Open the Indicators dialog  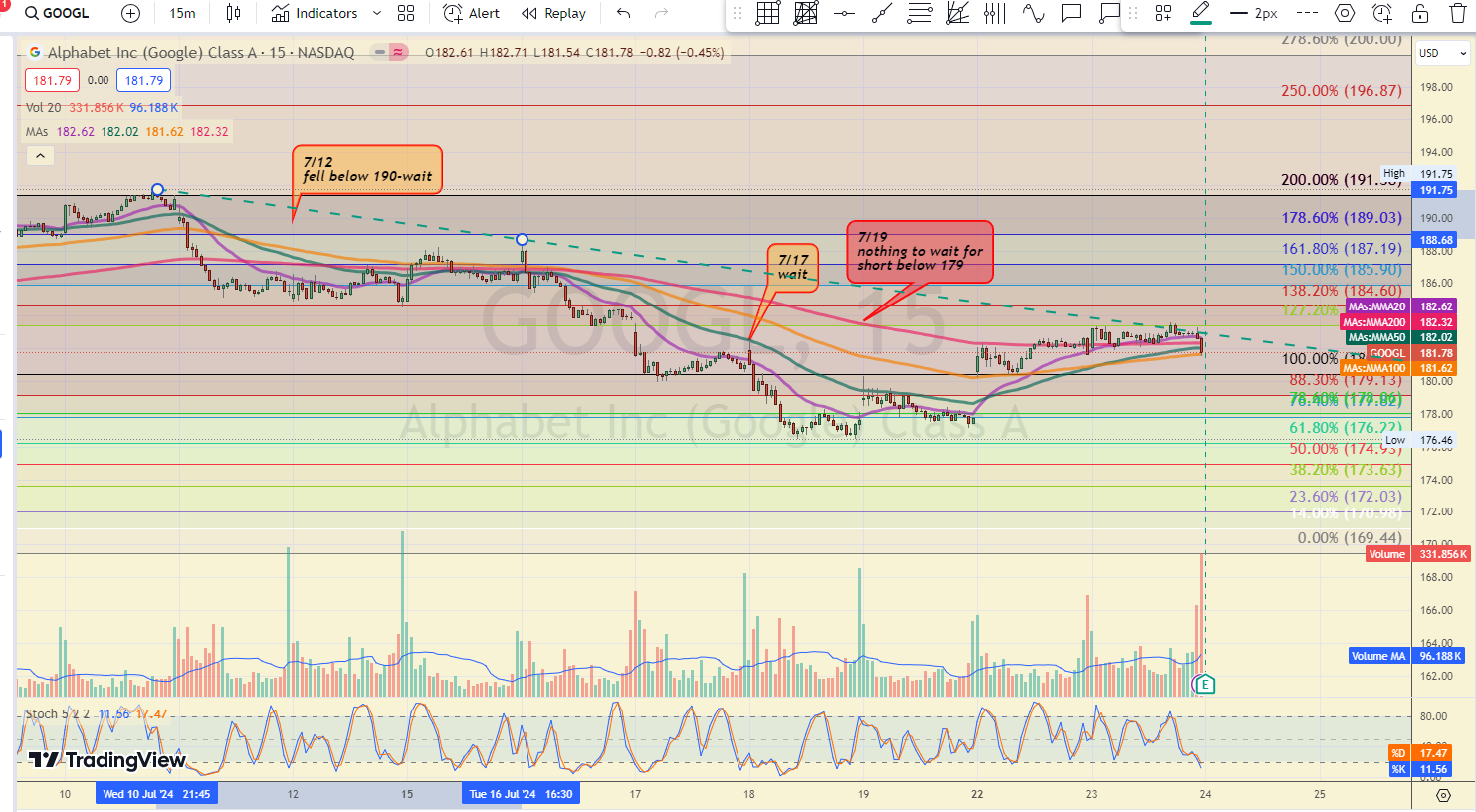(x=315, y=13)
